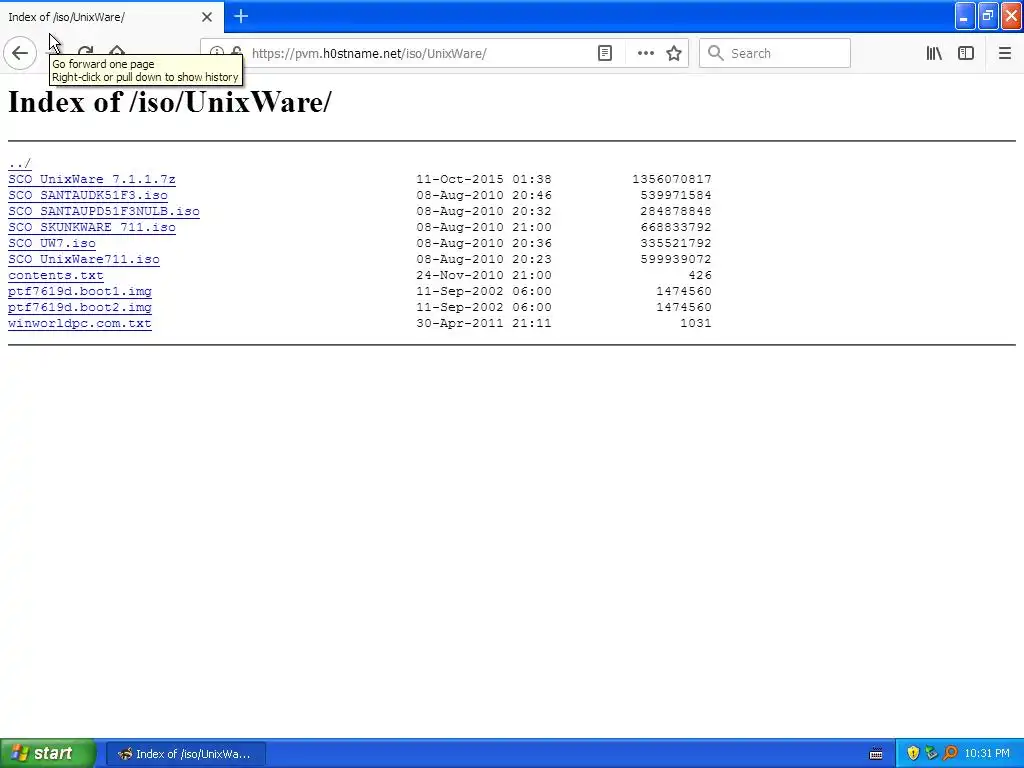The image size is (1024, 768).
Task: Toggle reader view icon
Action: click(605, 53)
